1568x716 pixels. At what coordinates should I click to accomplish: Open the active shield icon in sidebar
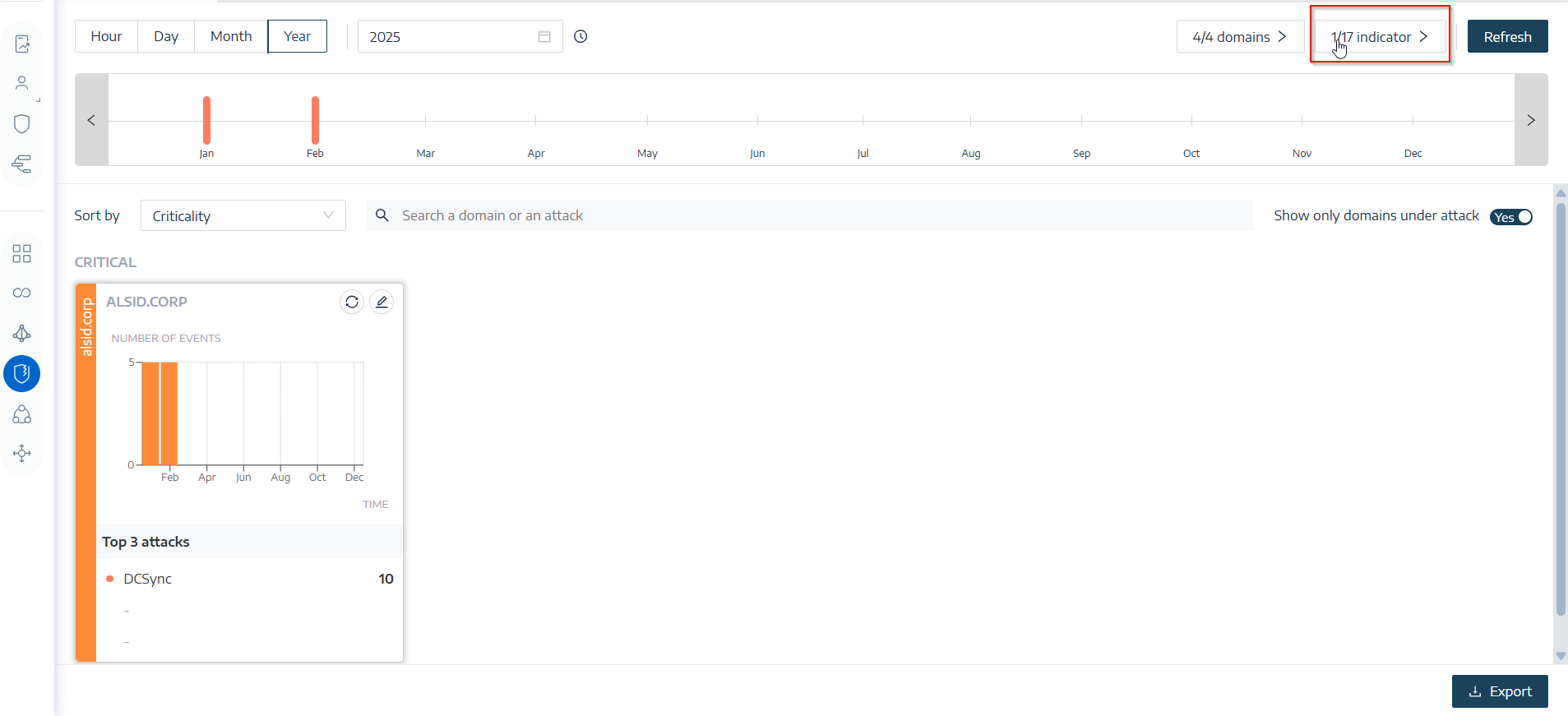(x=22, y=374)
